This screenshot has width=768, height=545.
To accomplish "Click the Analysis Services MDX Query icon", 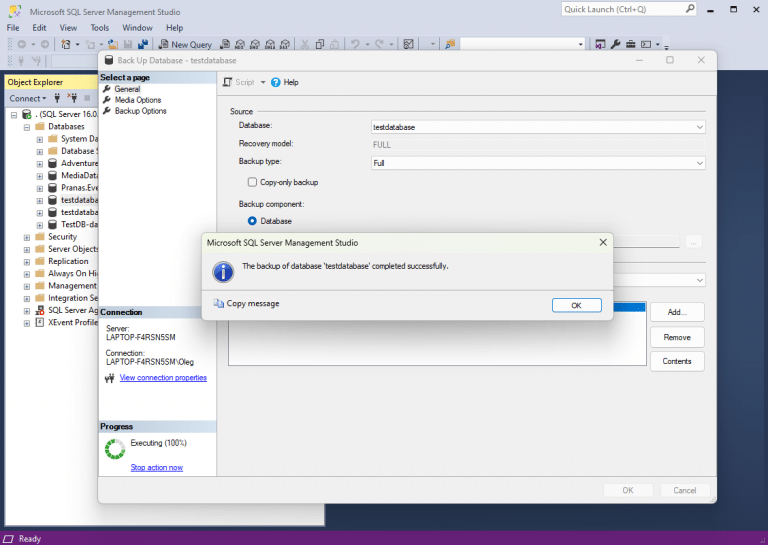I will [240, 45].
